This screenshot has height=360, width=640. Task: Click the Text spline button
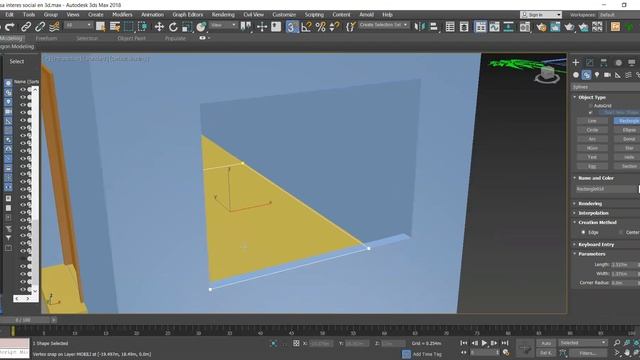click(592, 157)
